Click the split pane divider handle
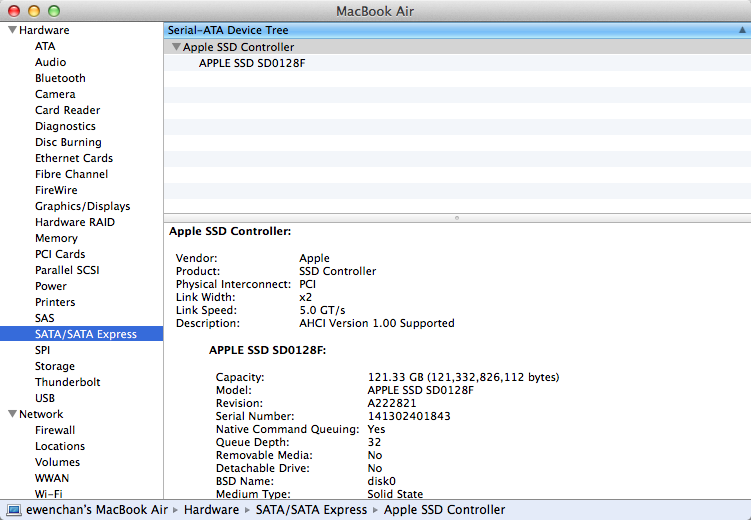Screen dimensions: 751x520 [457, 218]
